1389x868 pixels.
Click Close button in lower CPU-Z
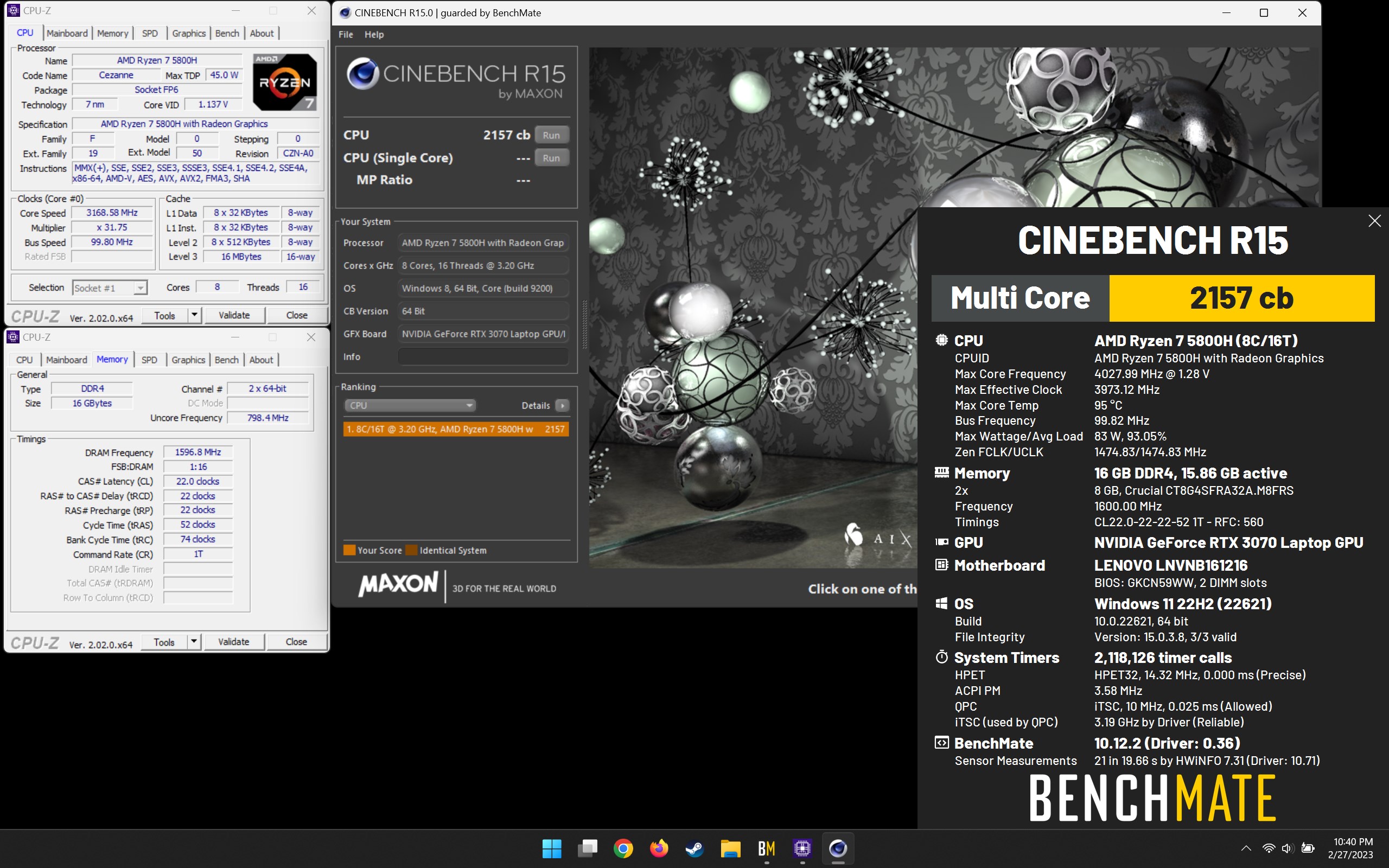pyautogui.click(x=296, y=642)
